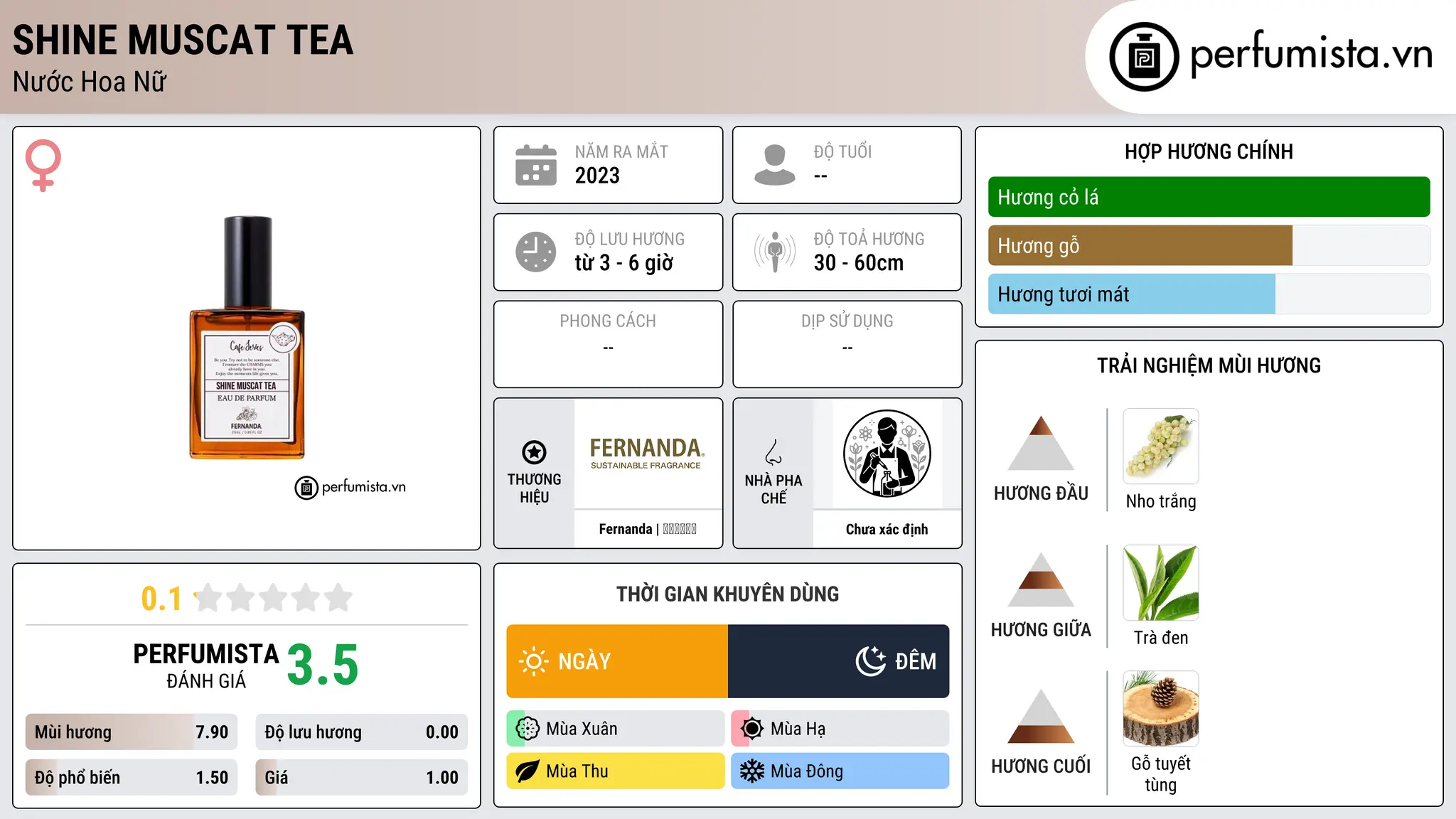Click the star badge icon above Thương hiệu

pyautogui.click(x=534, y=452)
